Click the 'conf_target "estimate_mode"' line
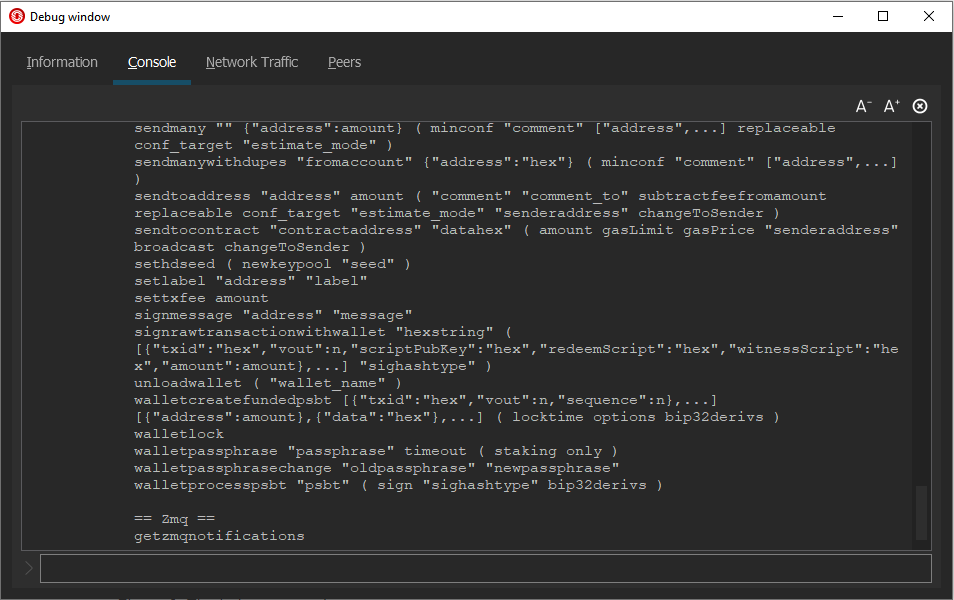Image resolution: width=954 pixels, height=600 pixels. [x=263, y=145]
